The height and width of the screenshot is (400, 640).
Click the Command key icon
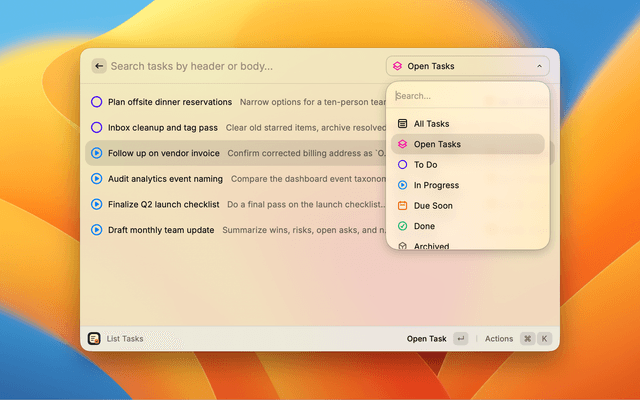[x=527, y=338]
